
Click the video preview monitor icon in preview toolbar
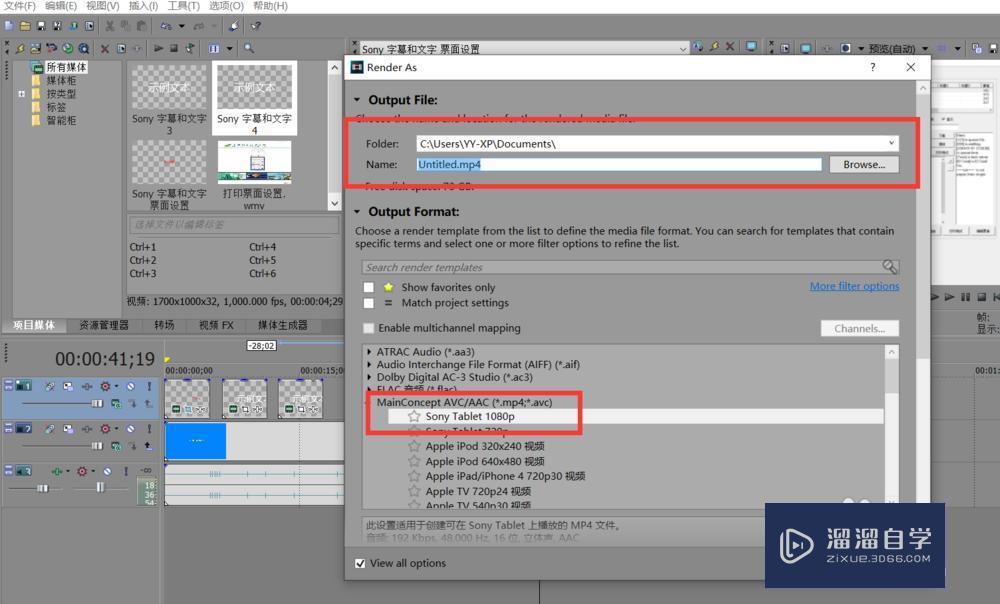(x=806, y=48)
